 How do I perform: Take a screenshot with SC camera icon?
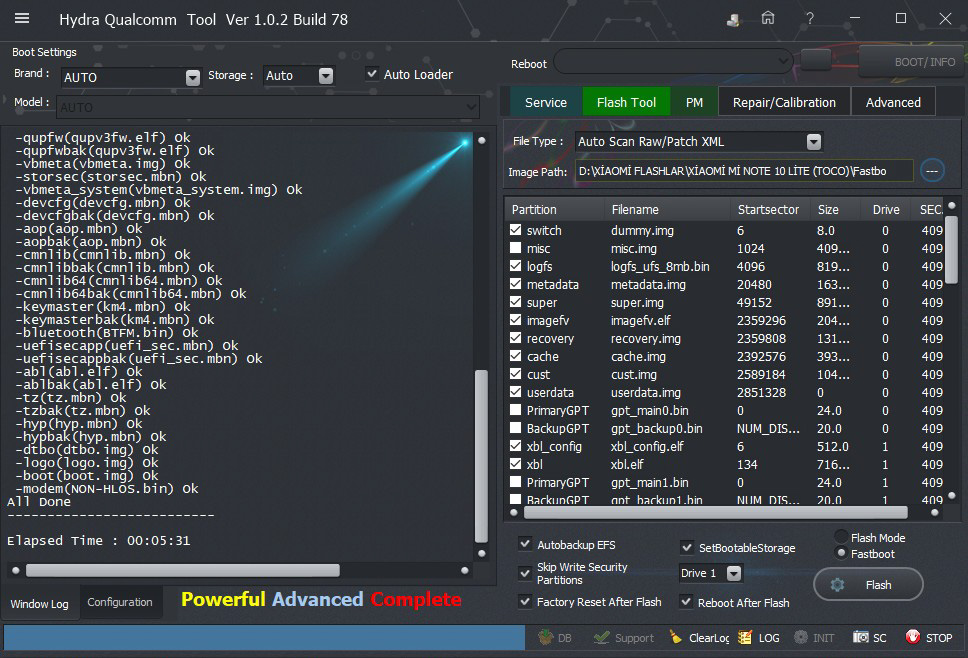tap(861, 637)
